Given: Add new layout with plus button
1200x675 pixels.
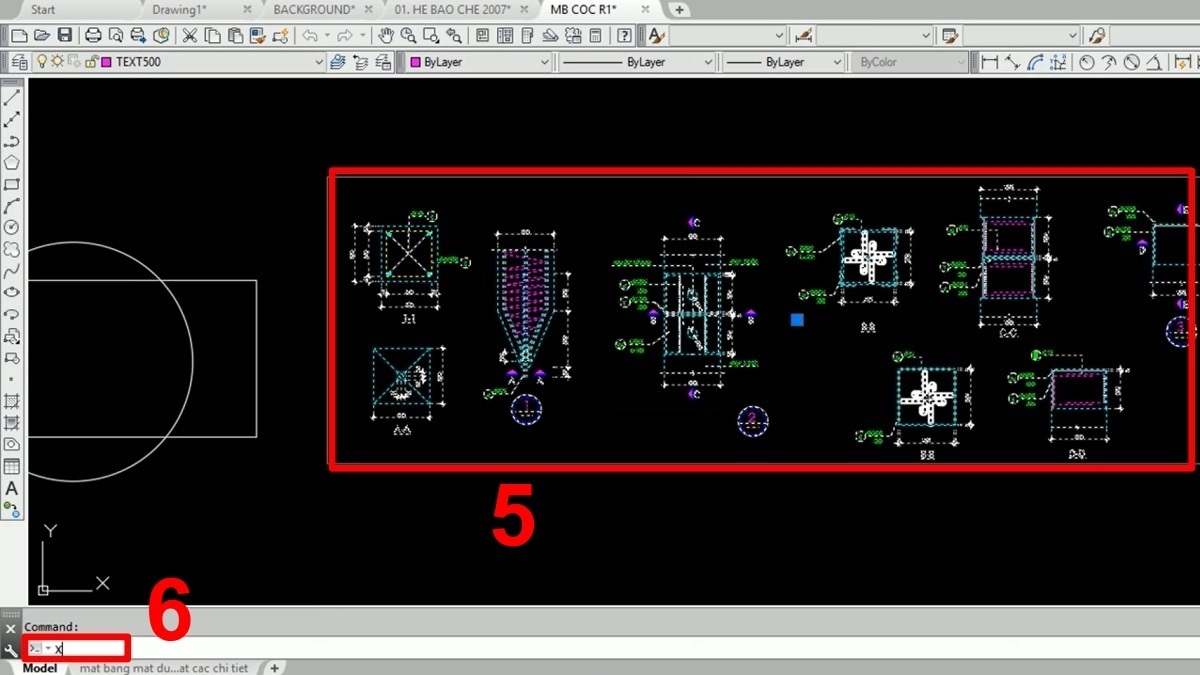Looking at the screenshot, I should pos(274,668).
